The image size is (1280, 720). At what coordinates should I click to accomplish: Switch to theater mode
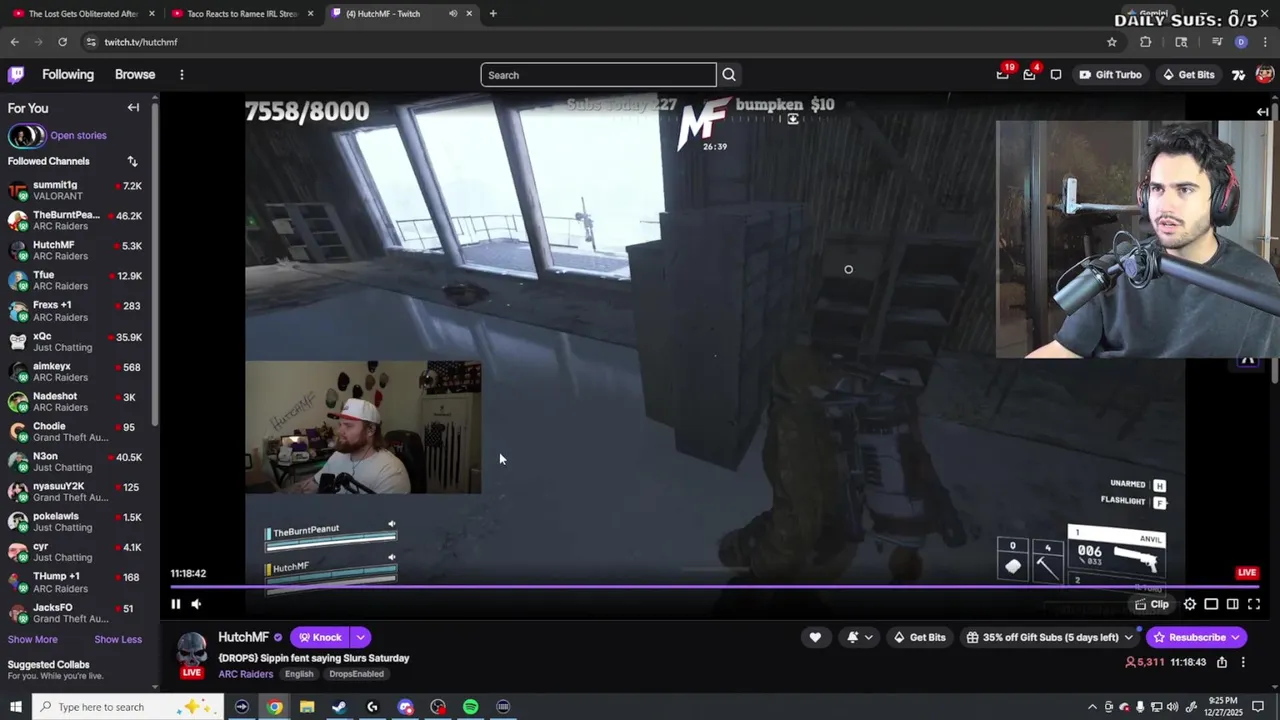pos(1211,604)
